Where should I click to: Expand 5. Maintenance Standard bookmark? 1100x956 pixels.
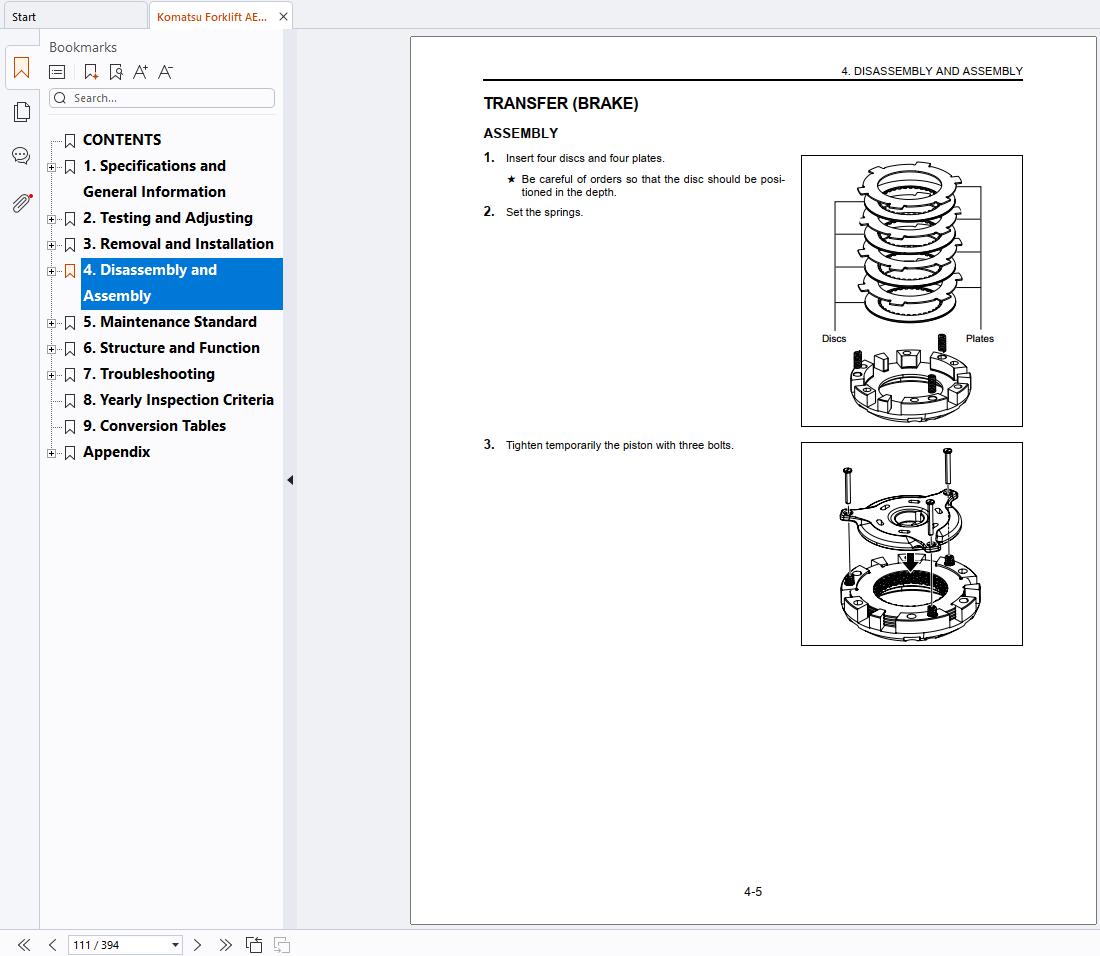(51, 323)
